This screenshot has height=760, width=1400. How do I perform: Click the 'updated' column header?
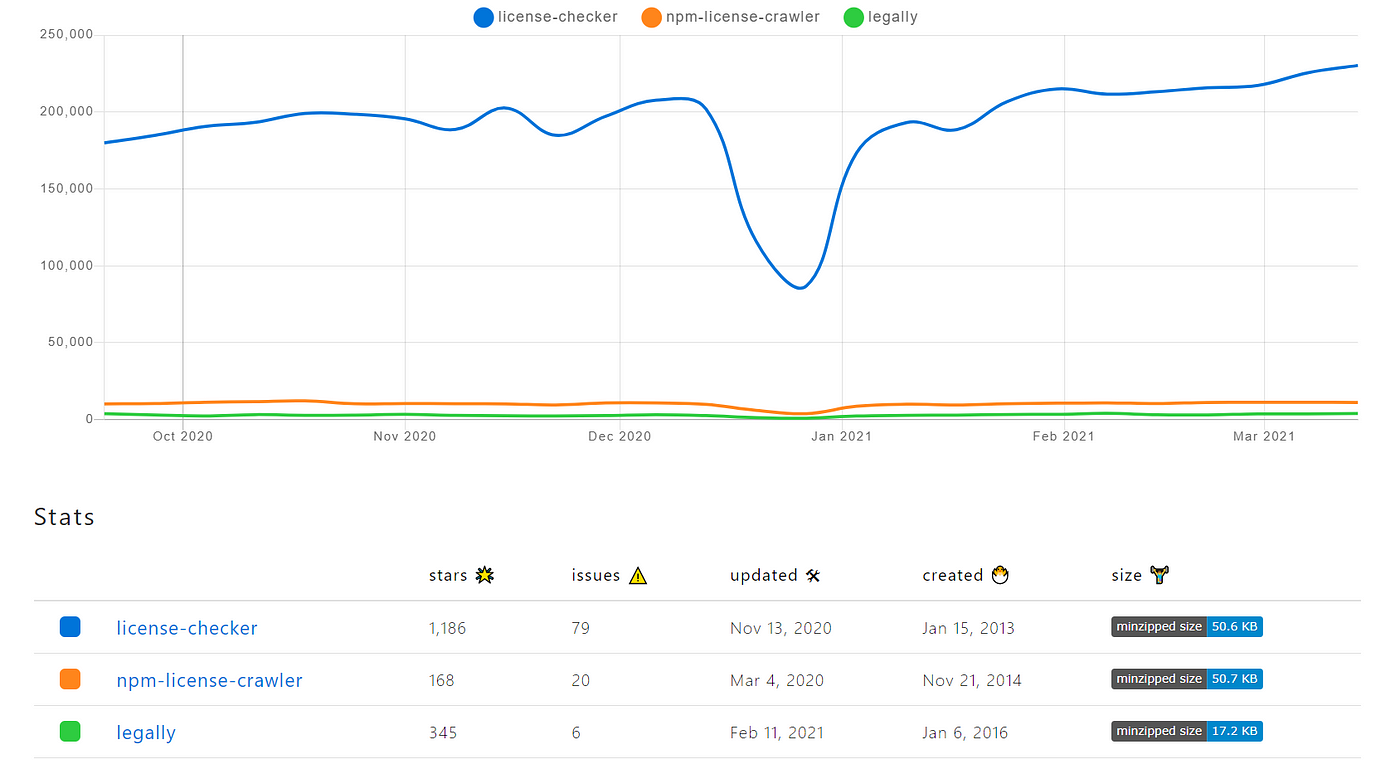763,575
